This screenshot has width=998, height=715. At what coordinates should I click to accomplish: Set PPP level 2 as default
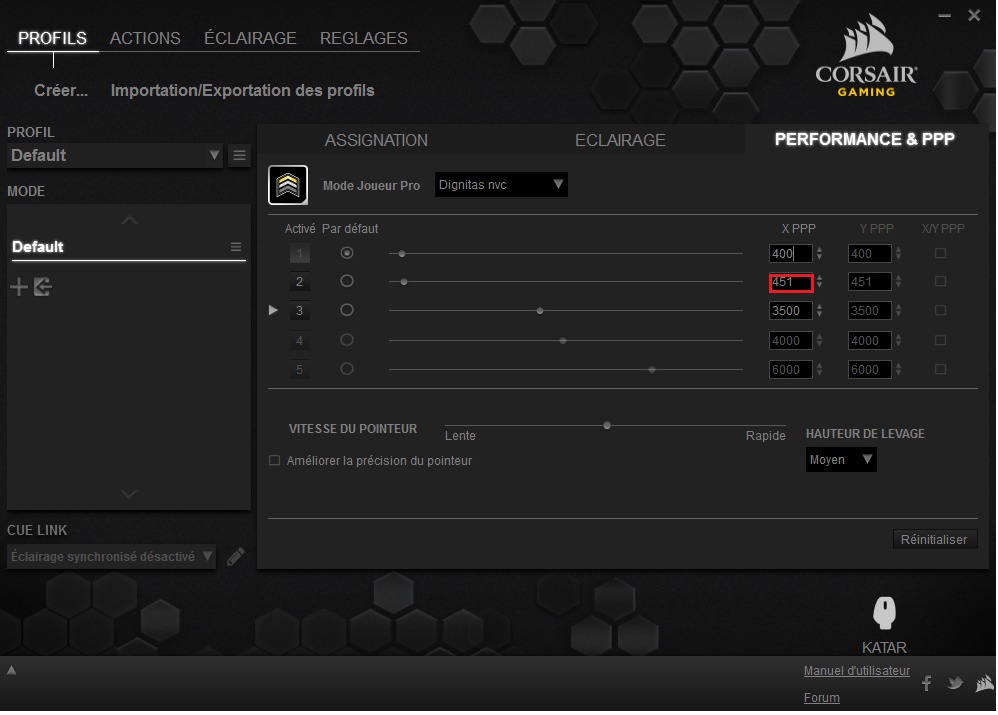347,282
